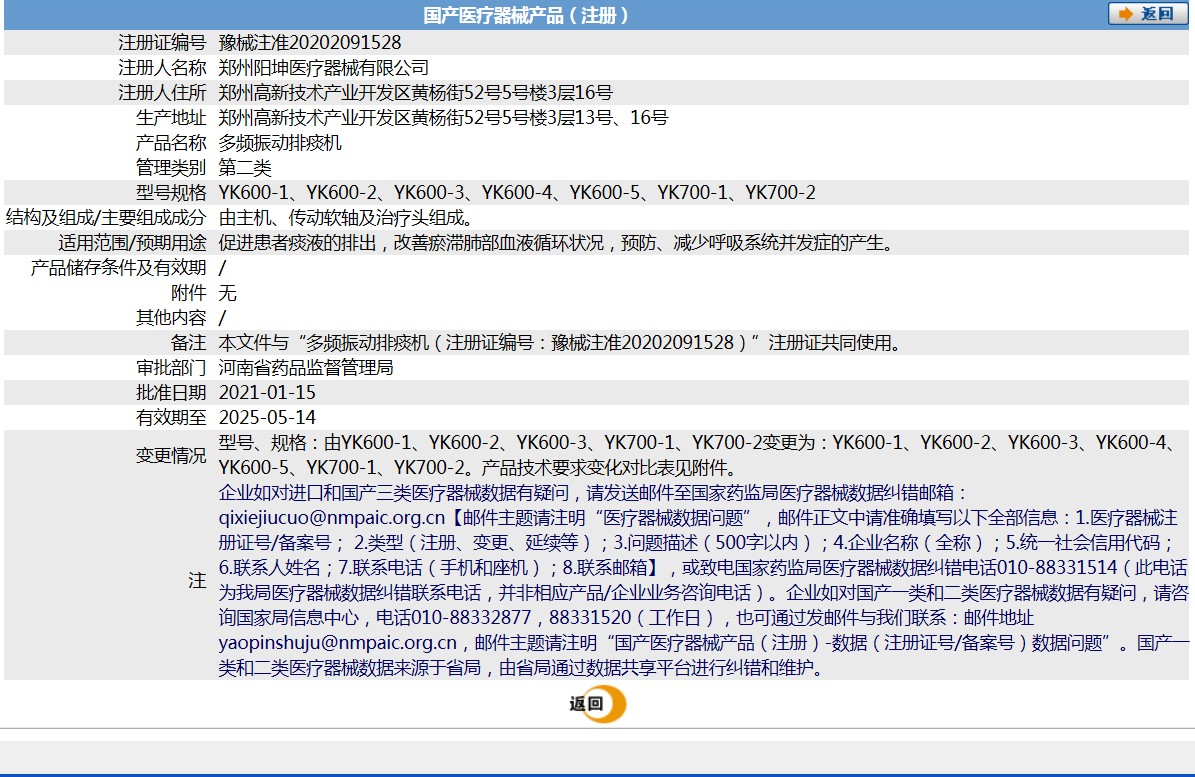Click expiry date 2025-05-14

point(267,417)
